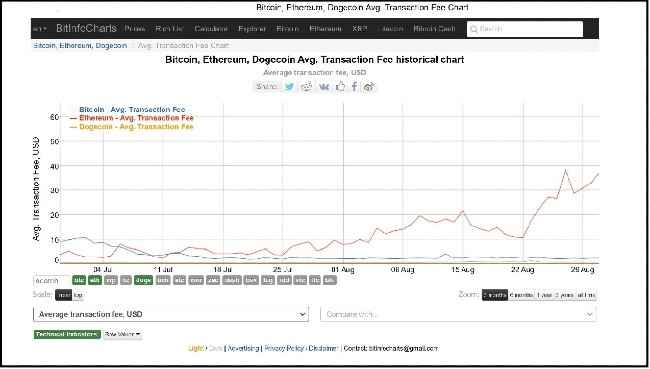Enable the xmr coin series
This screenshot has width=650, height=369.
[196, 280]
